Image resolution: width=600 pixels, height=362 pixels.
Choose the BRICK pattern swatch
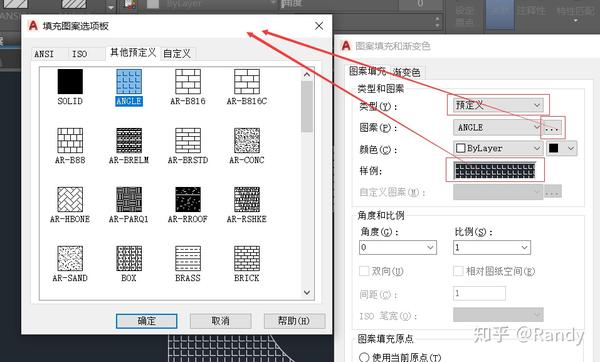tap(247, 258)
